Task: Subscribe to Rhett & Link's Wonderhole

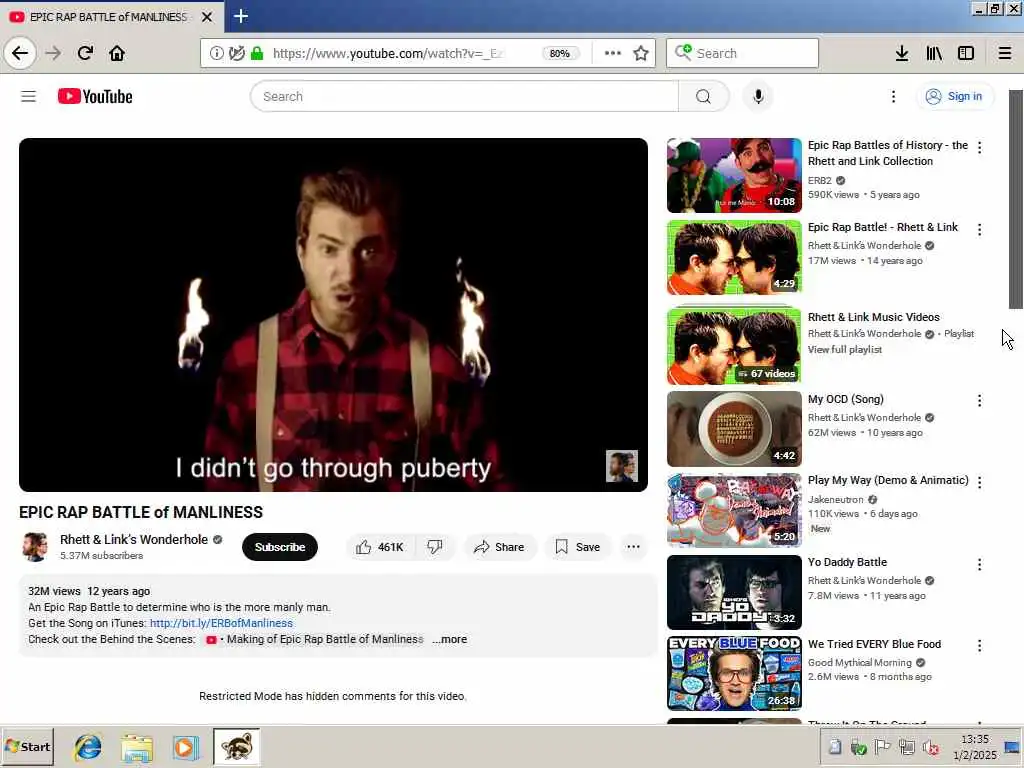Action: pyautogui.click(x=280, y=547)
